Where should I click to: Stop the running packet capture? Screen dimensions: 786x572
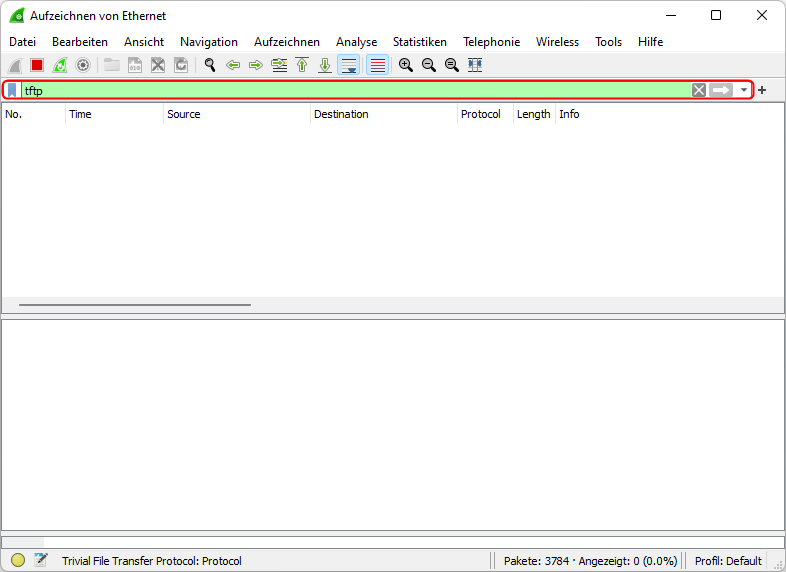37,65
